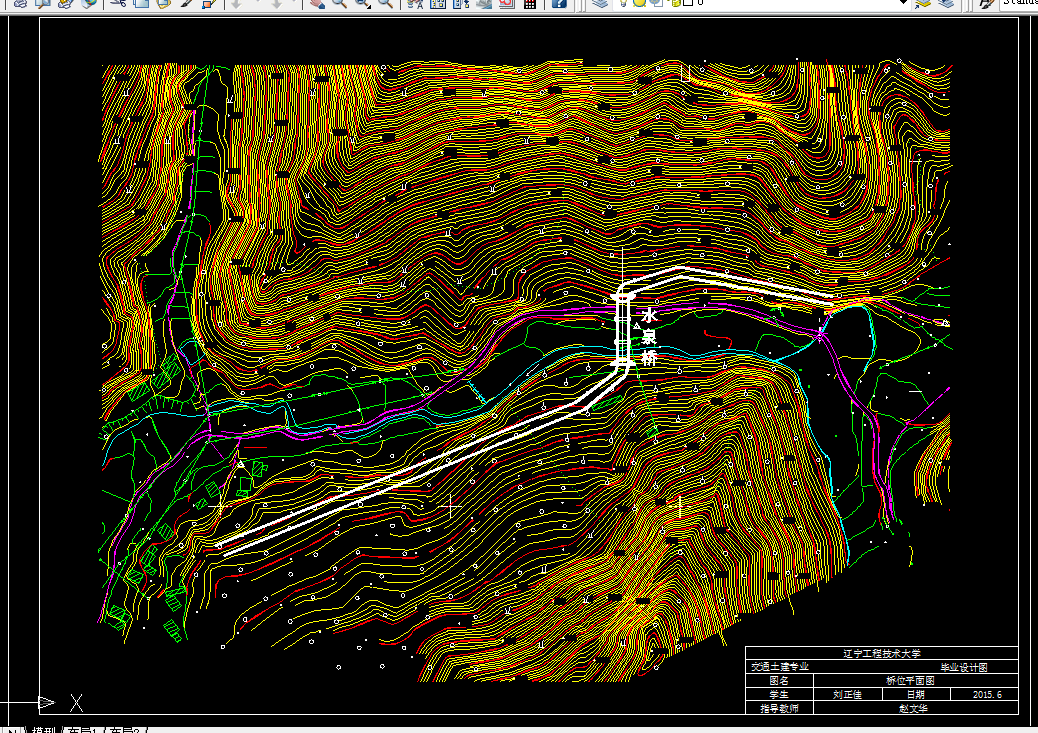
Task: Expand the layer list dropdown arrow
Action: (903, 3)
